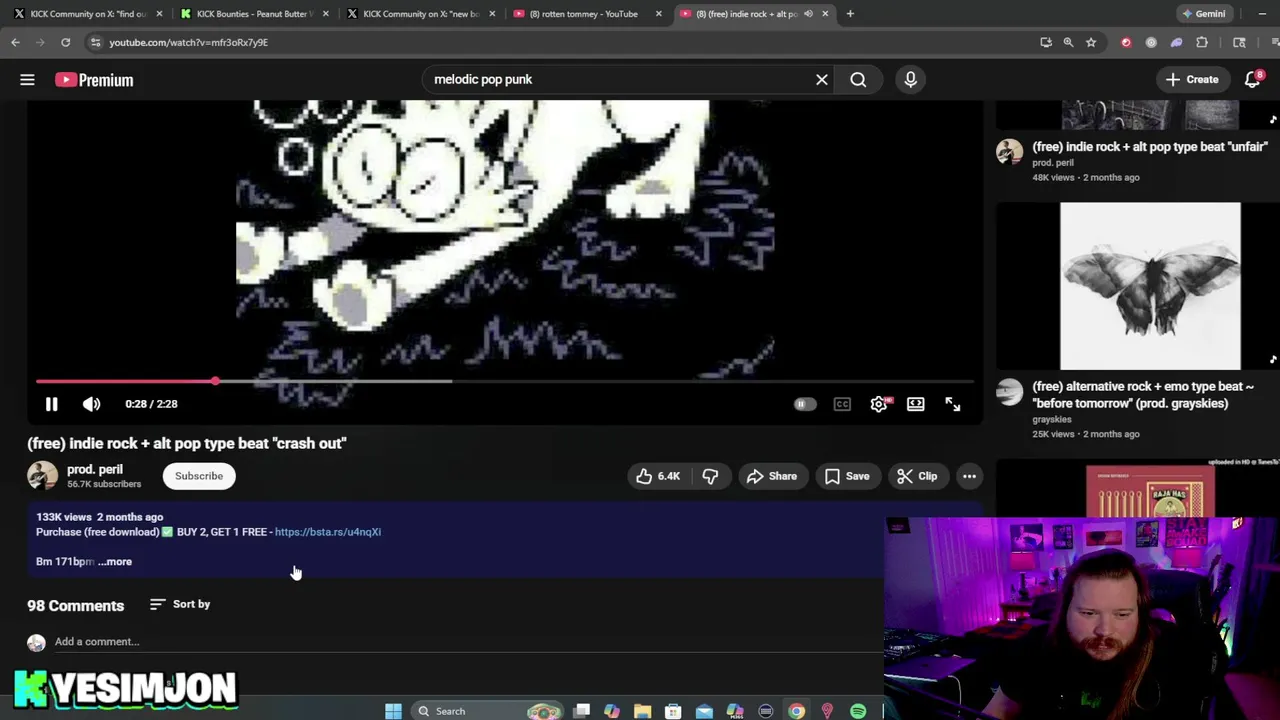Open the "unfair" type beat recommendation

point(1150,146)
